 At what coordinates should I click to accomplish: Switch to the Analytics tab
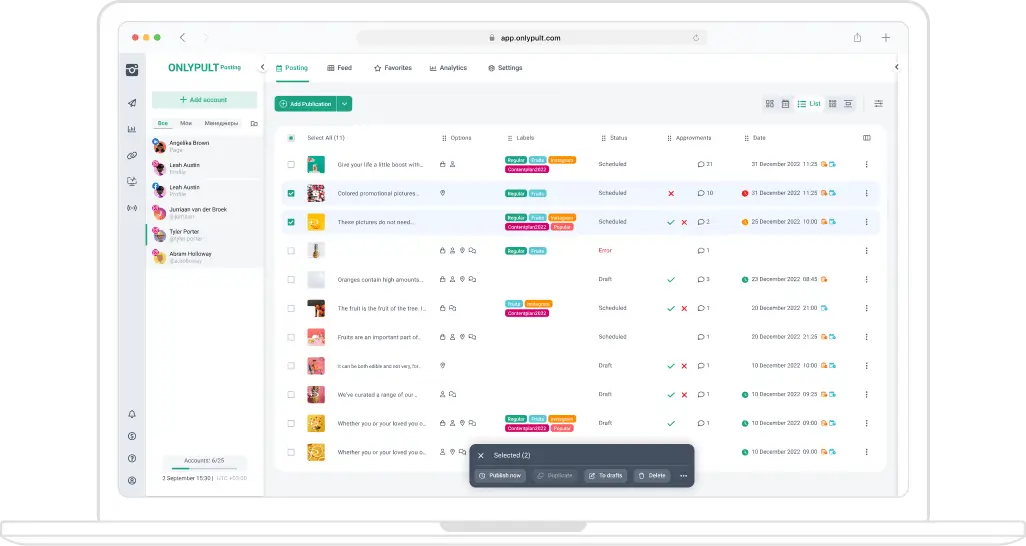pos(448,68)
